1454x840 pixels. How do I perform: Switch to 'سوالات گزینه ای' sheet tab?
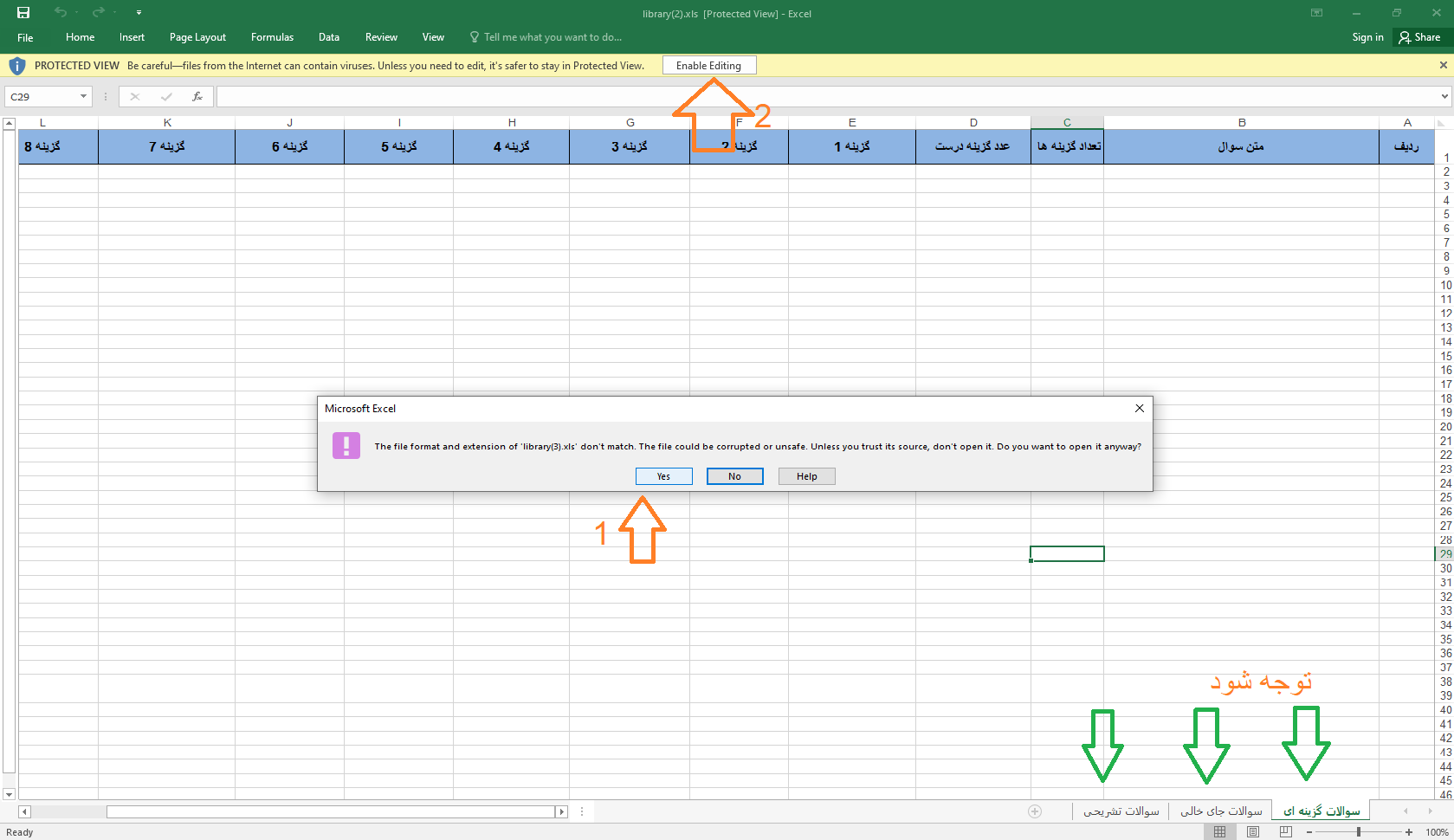tap(1321, 811)
